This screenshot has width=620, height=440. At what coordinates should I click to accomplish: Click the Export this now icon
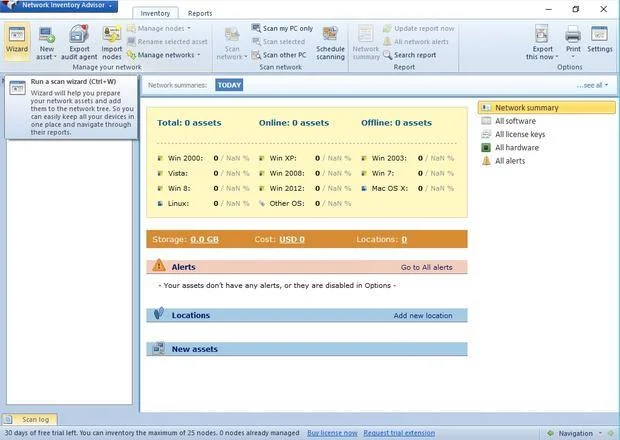(542, 34)
